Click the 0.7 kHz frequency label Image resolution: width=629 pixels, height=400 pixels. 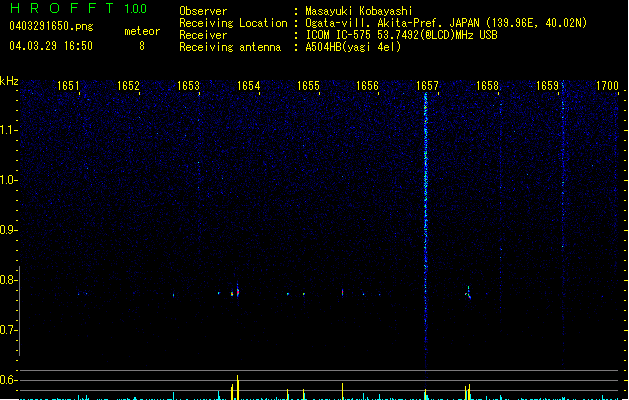point(8,330)
